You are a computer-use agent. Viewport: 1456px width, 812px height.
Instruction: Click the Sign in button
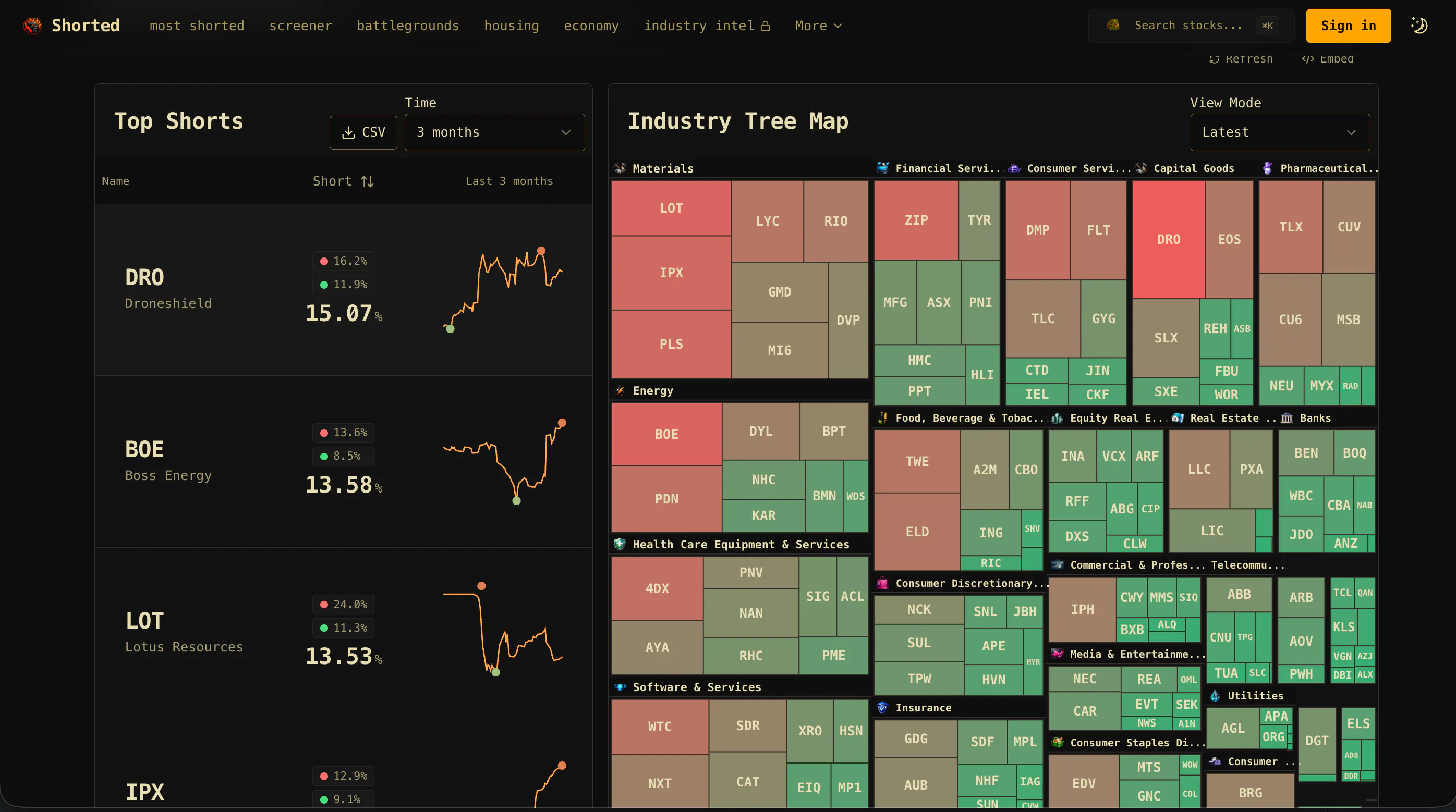(x=1348, y=26)
